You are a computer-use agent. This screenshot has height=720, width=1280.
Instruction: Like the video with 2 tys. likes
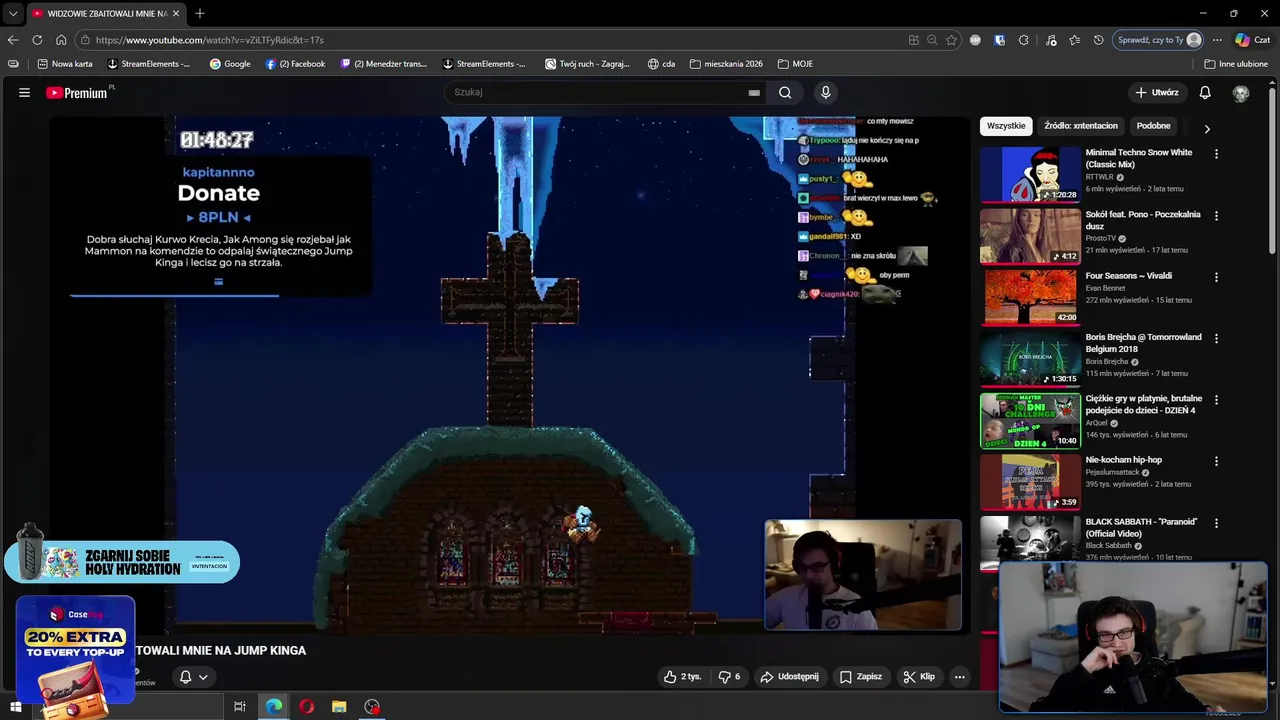683,677
